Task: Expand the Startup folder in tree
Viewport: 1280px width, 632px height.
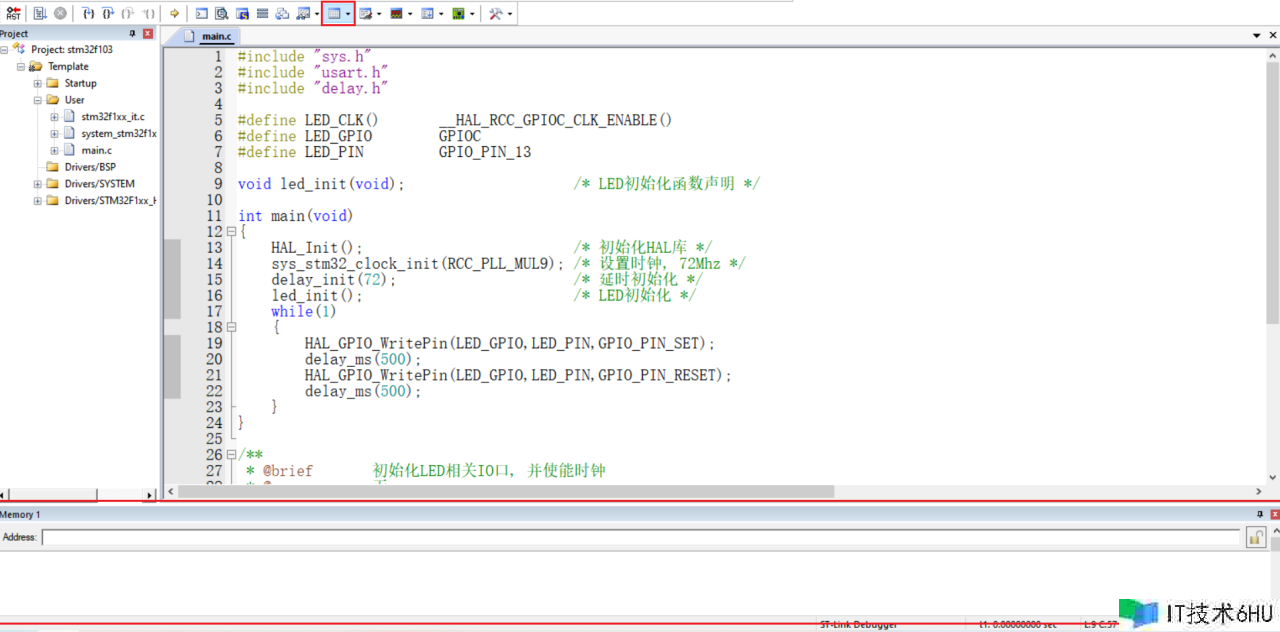Action: [x=38, y=83]
